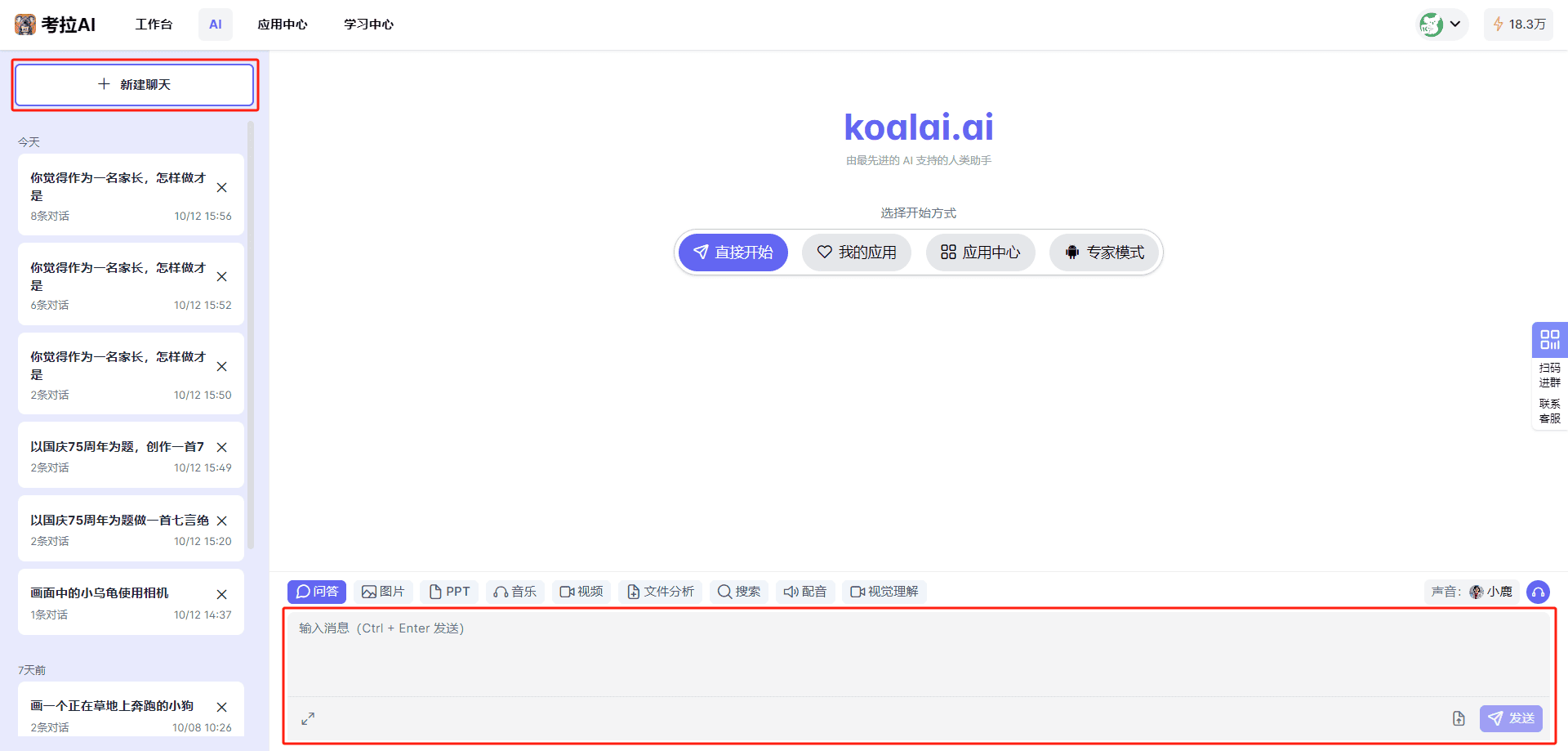The width and height of the screenshot is (1568, 751).
Task: Open chat 画一个正在草地上奔跑的小狗
Action: tap(131, 709)
